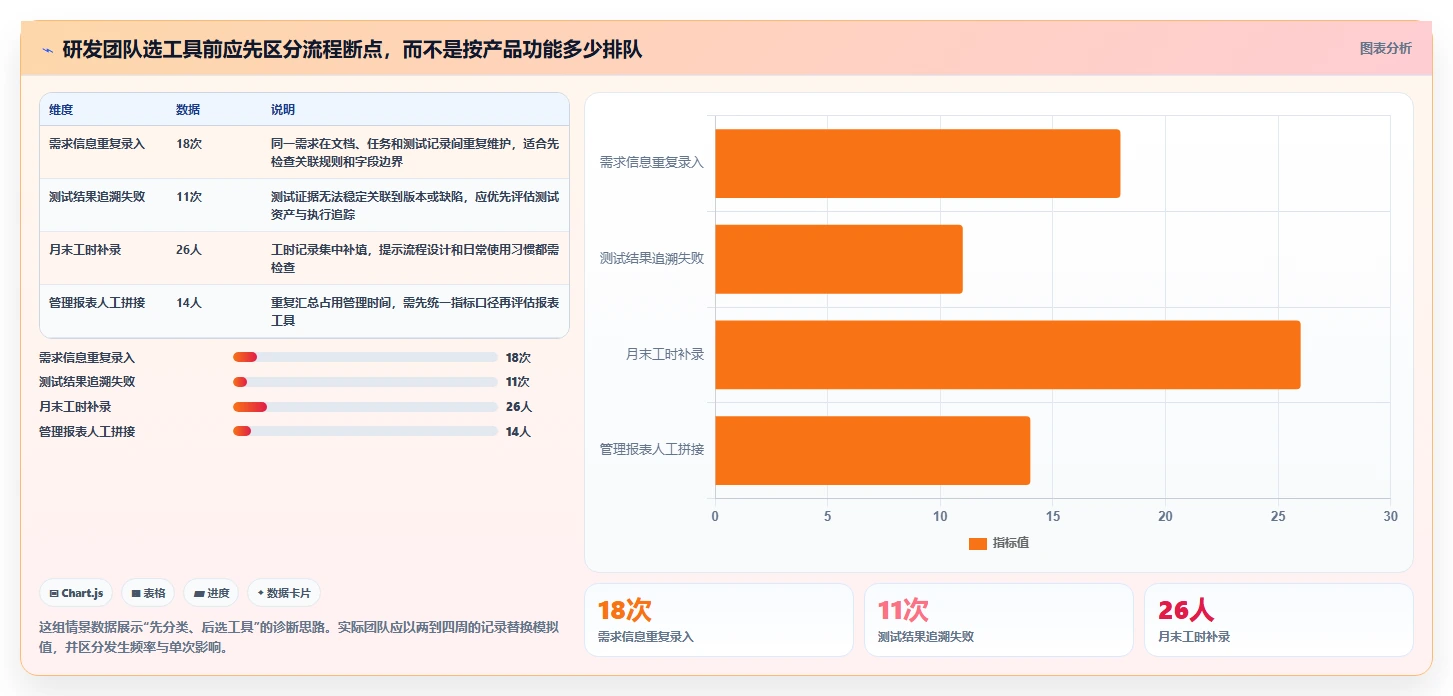Screen dimensions: 1453x696
Task: Open the 26人 月末工时补录 data card
Action: (x=1279, y=620)
